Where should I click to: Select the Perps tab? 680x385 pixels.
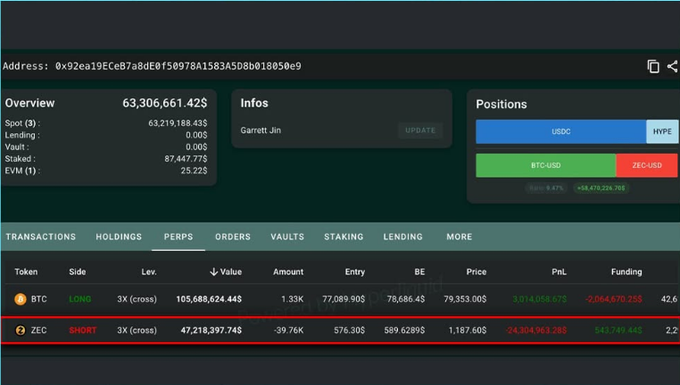(178, 237)
